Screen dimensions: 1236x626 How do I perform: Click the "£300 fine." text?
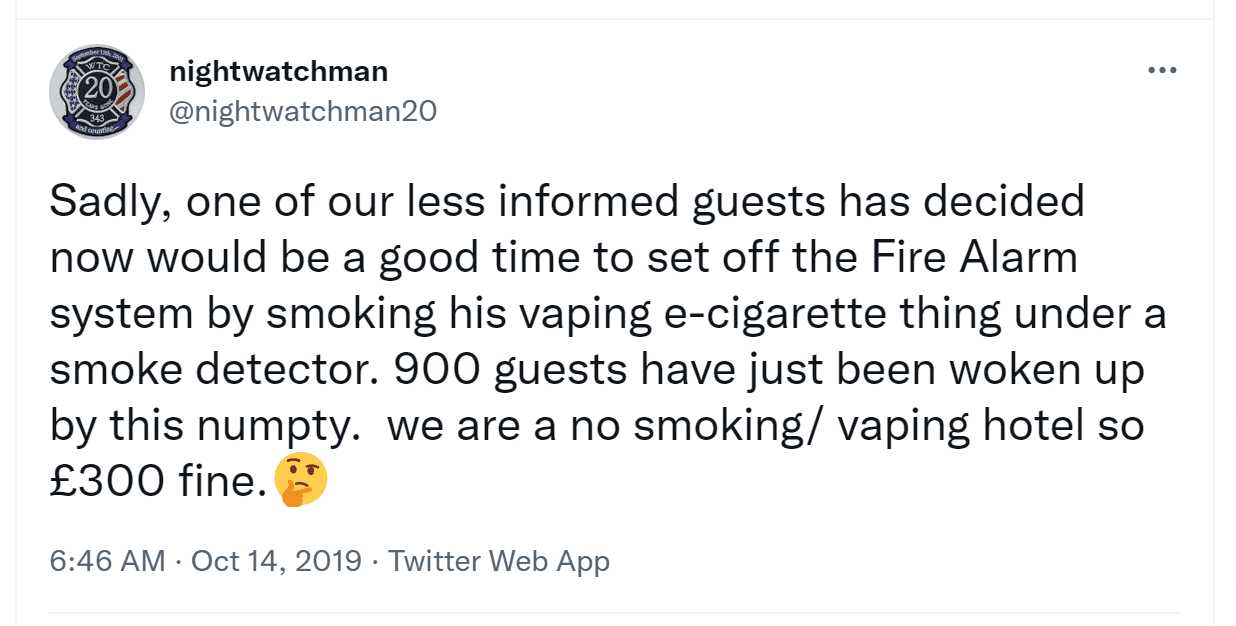pos(159,483)
